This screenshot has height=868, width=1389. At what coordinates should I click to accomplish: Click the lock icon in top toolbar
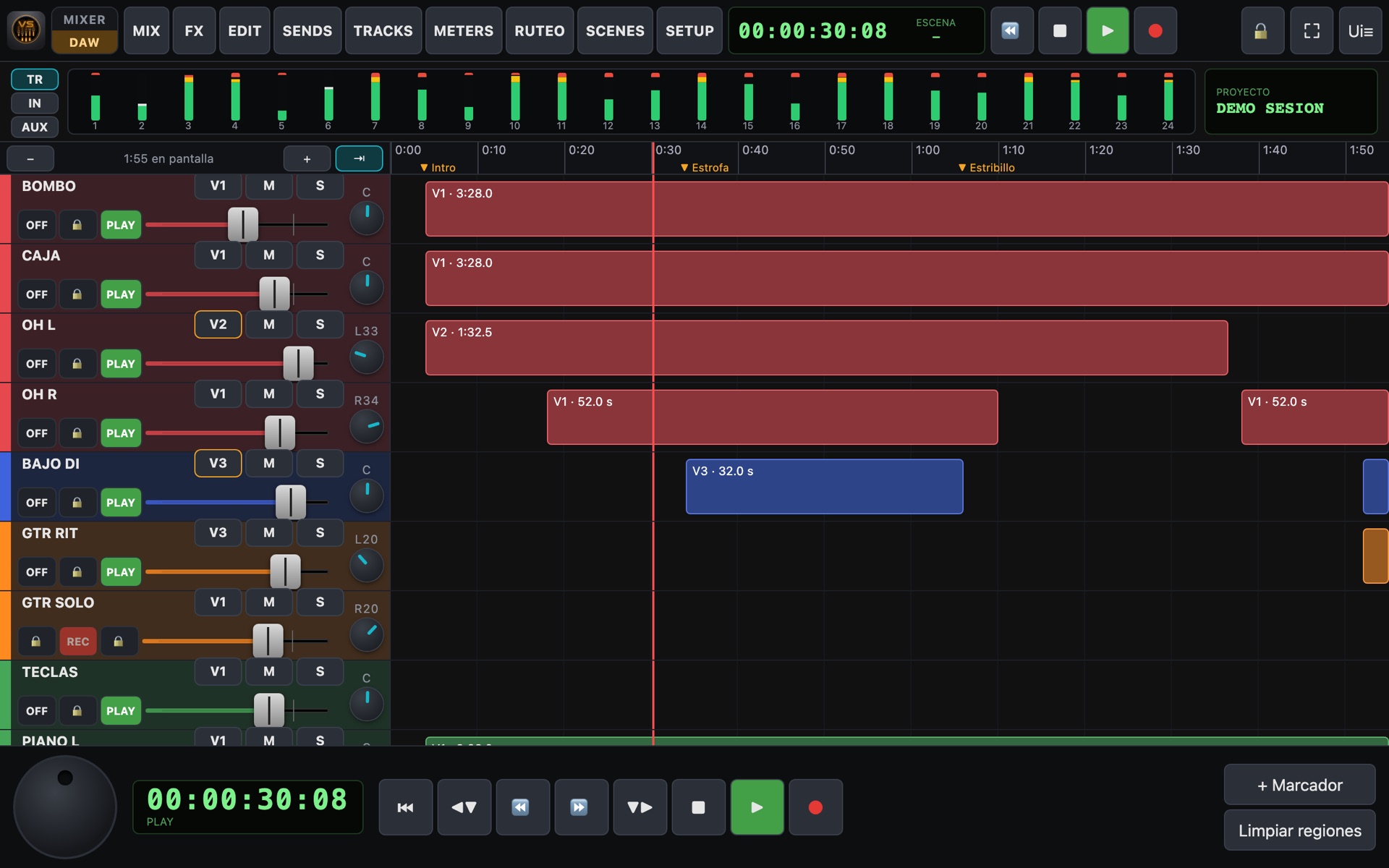click(1260, 31)
